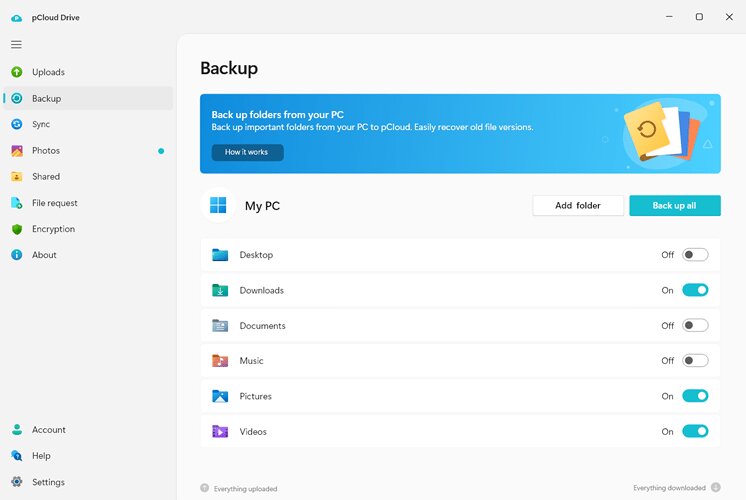Click the Uploads icon in the sidebar
746x500 pixels.
[17, 72]
